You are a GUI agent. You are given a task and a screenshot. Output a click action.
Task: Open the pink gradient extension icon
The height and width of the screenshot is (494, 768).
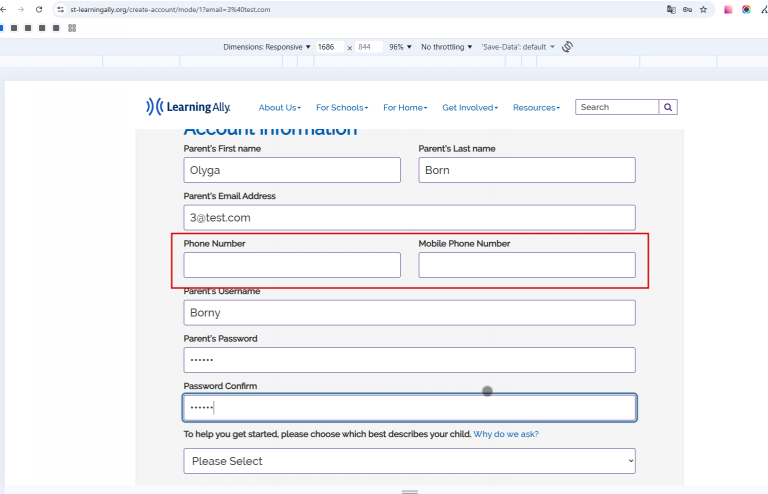point(728,9)
